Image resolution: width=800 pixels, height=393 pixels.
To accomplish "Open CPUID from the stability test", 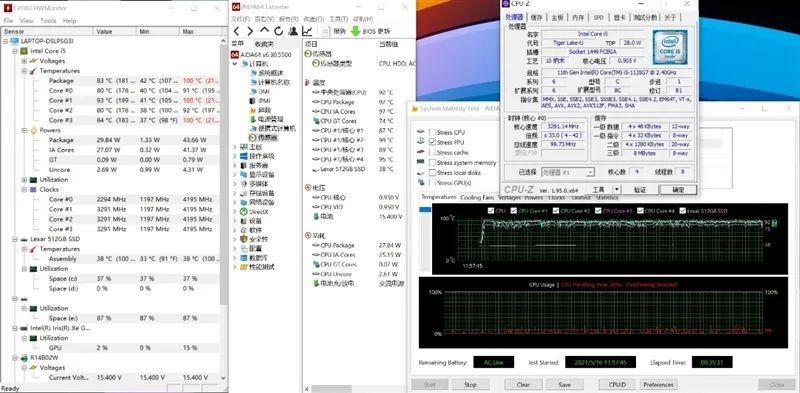I will coord(617,385).
